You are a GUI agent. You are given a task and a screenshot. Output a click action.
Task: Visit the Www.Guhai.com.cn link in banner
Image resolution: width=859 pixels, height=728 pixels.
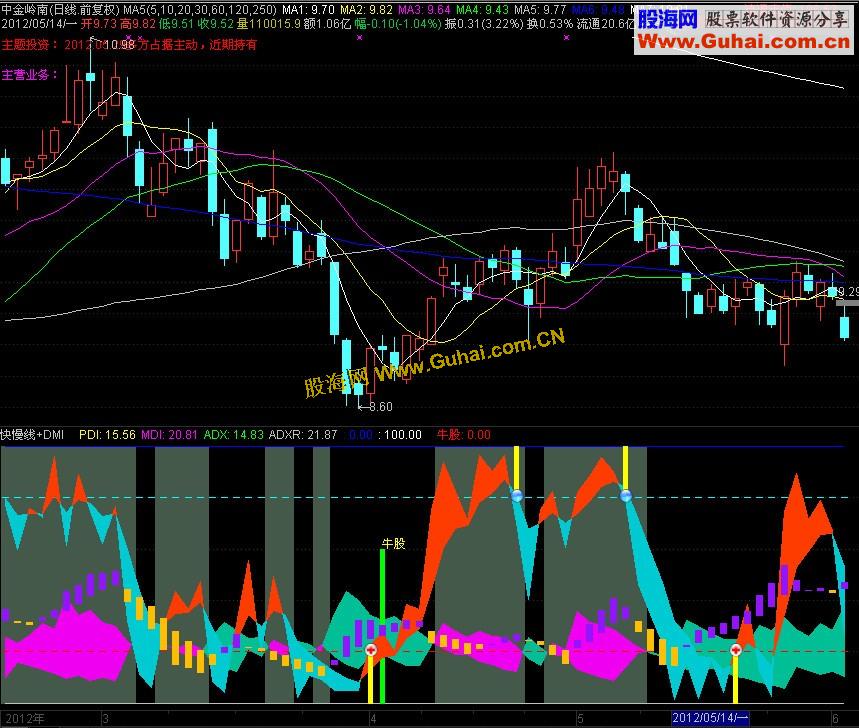743,42
